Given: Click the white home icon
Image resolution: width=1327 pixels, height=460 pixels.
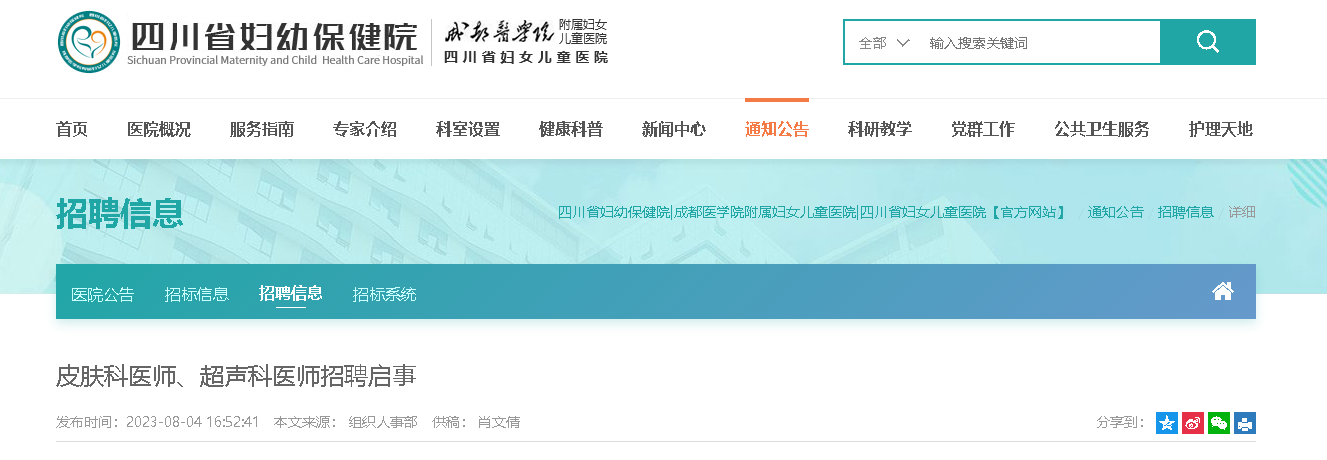Looking at the screenshot, I should point(1222,291).
